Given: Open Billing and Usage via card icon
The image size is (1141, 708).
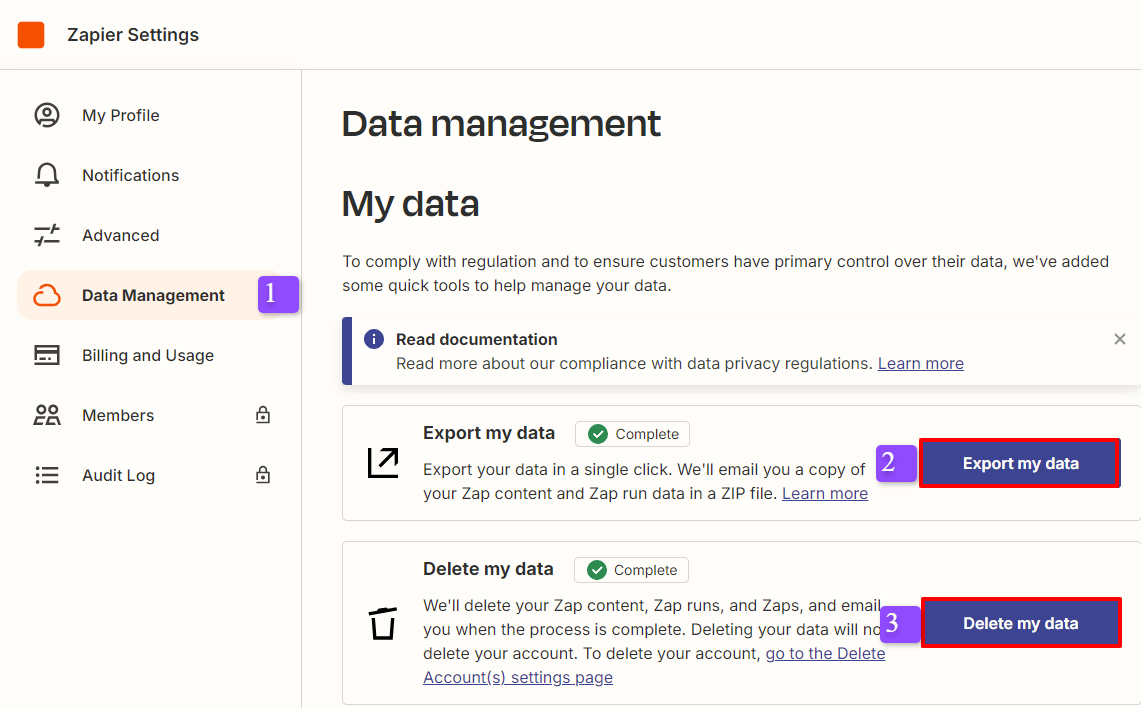Looking at the screenshot, I should 47,355.
